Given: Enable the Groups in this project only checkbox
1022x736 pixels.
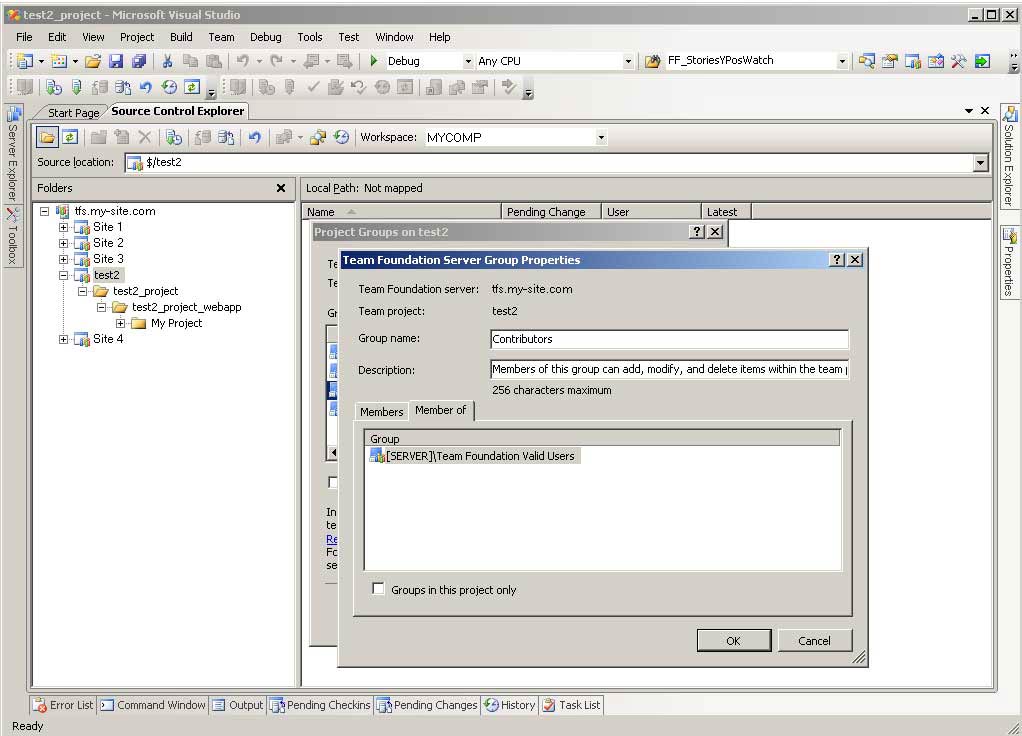Looking at the screenshot, I should 378,589.
